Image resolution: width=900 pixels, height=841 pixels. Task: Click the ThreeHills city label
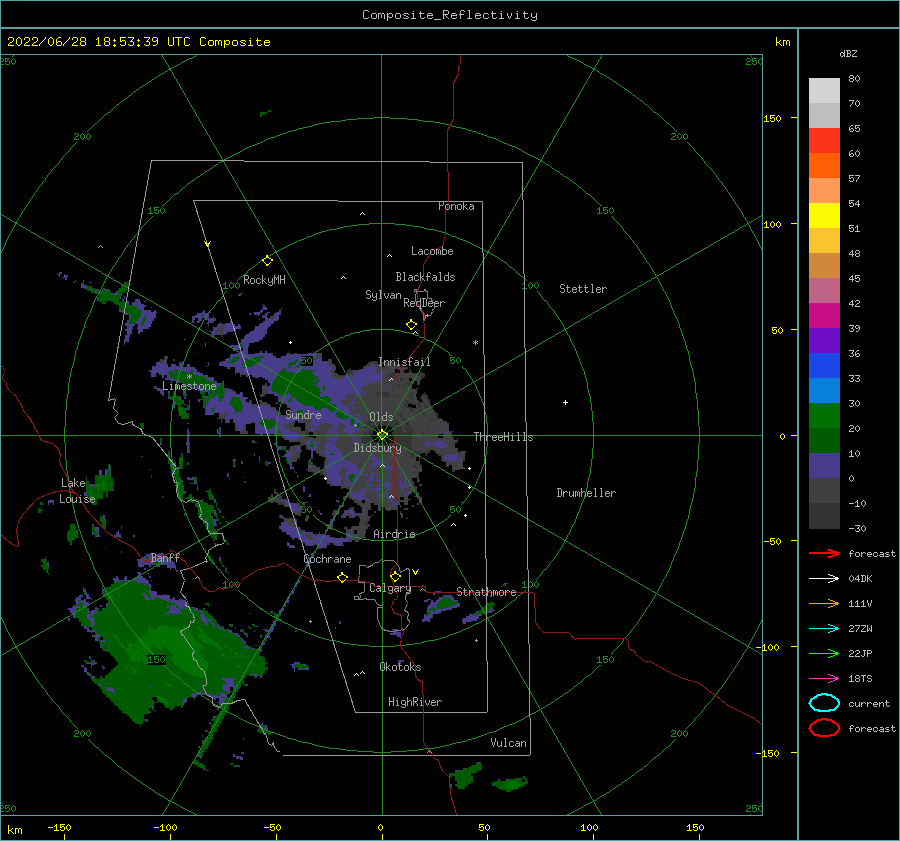(x=503, y=437)
